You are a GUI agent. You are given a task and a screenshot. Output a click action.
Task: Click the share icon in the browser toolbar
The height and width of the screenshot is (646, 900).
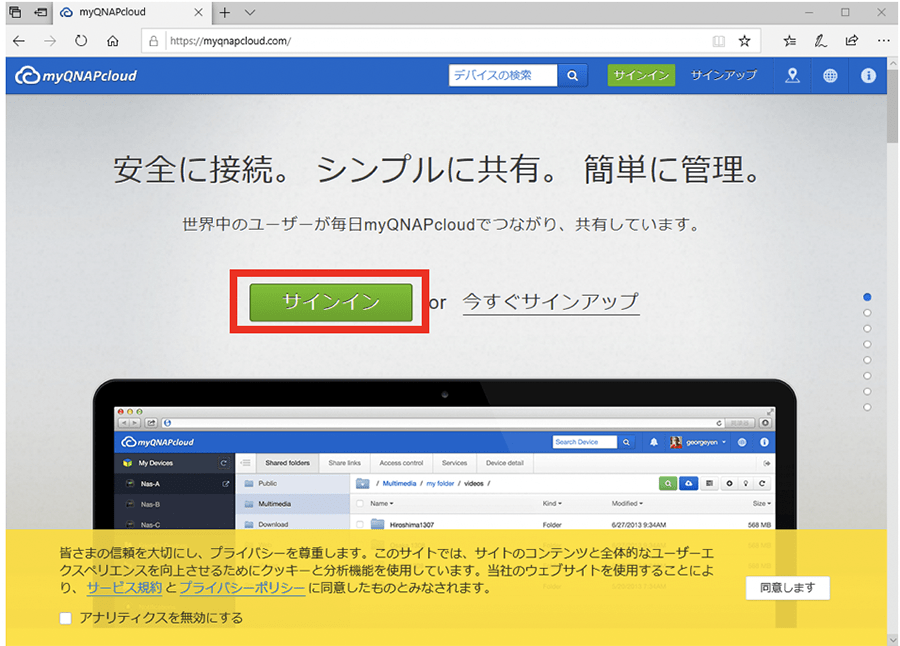[x=852, y=41]
